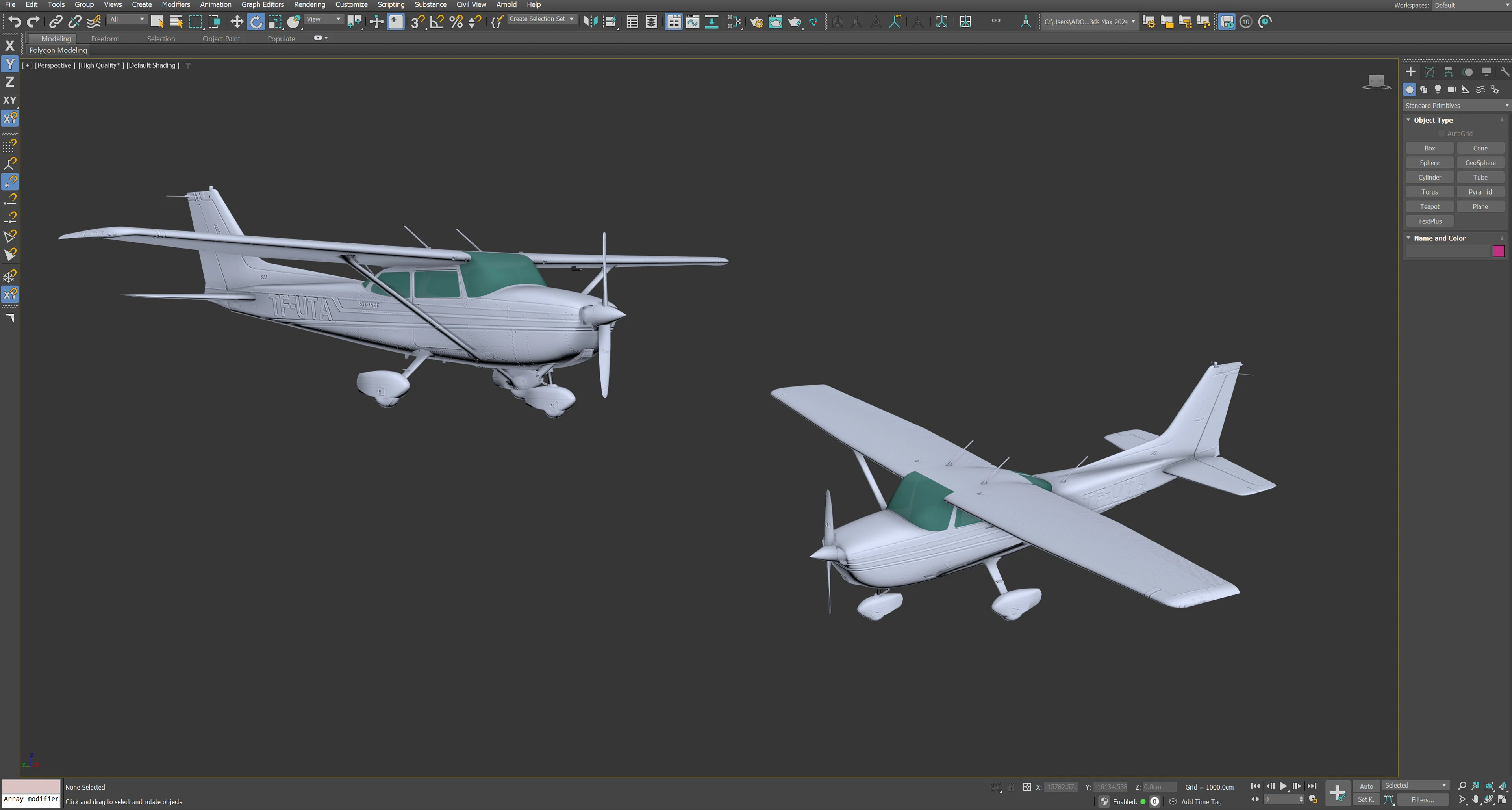The width and height of the screenshot is (1512, 810).
Task: Open the Graph Editors menu
Action: [x=262, y=4]
